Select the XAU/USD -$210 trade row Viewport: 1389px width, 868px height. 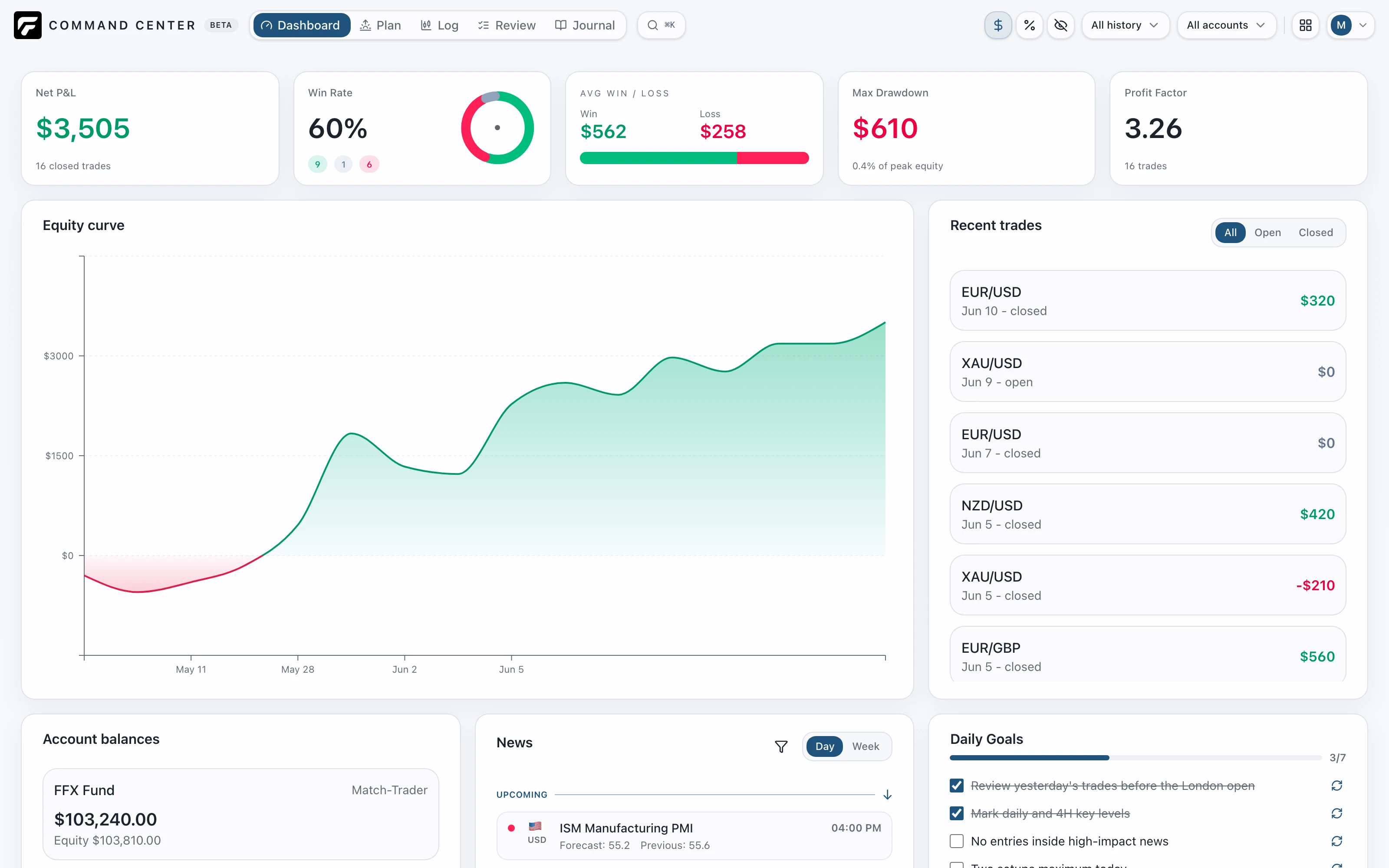pos(1147,585)
